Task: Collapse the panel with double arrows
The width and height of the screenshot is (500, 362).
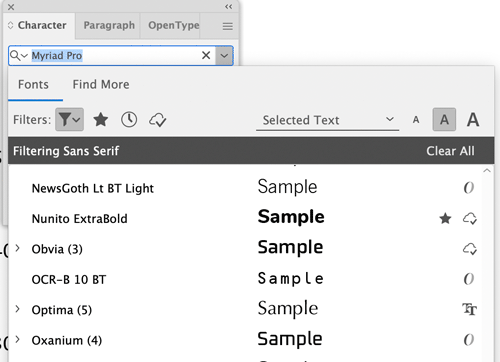Action: [228, 7]
